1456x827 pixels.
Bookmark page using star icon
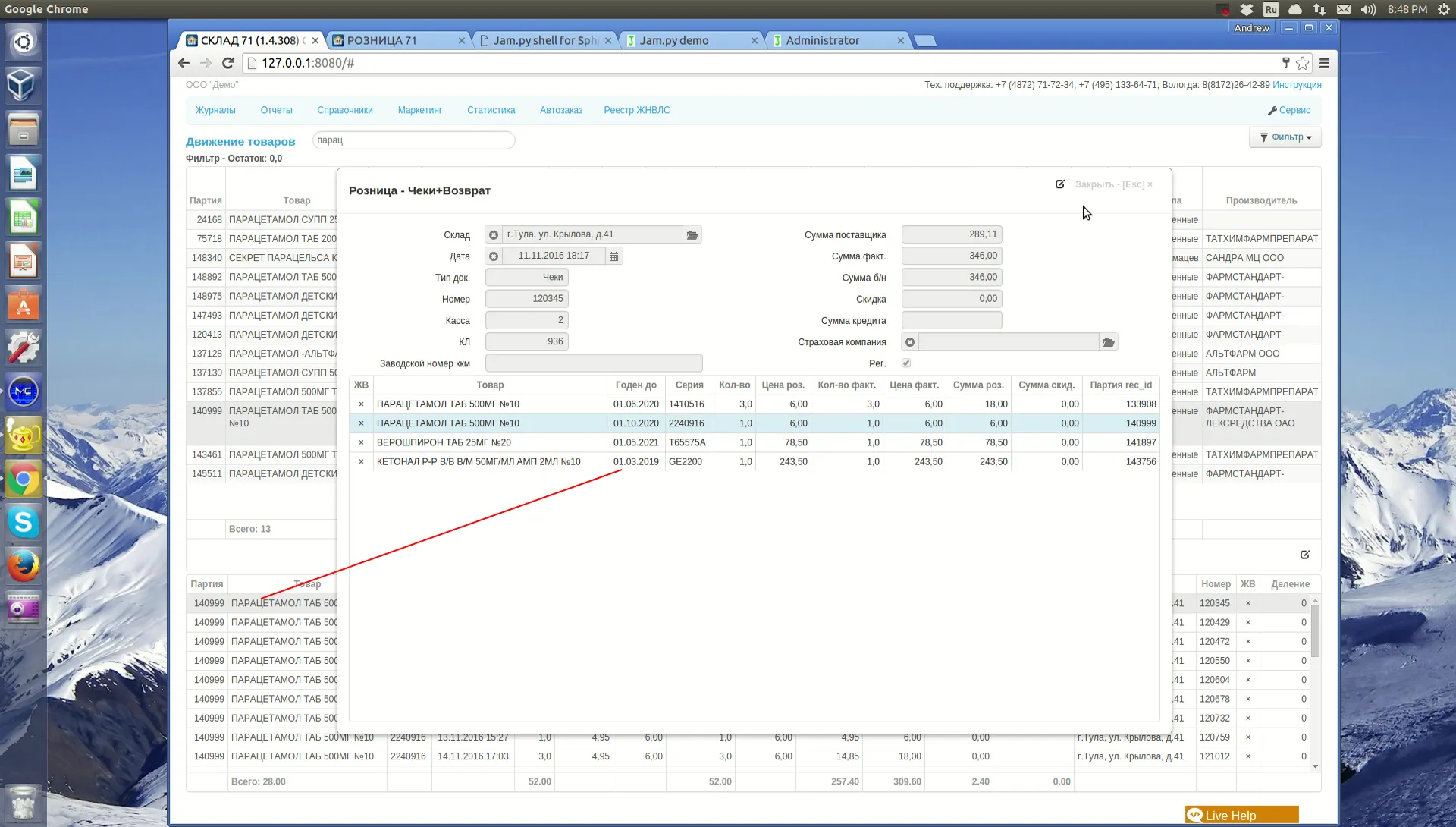click(x=1302, y=63)
